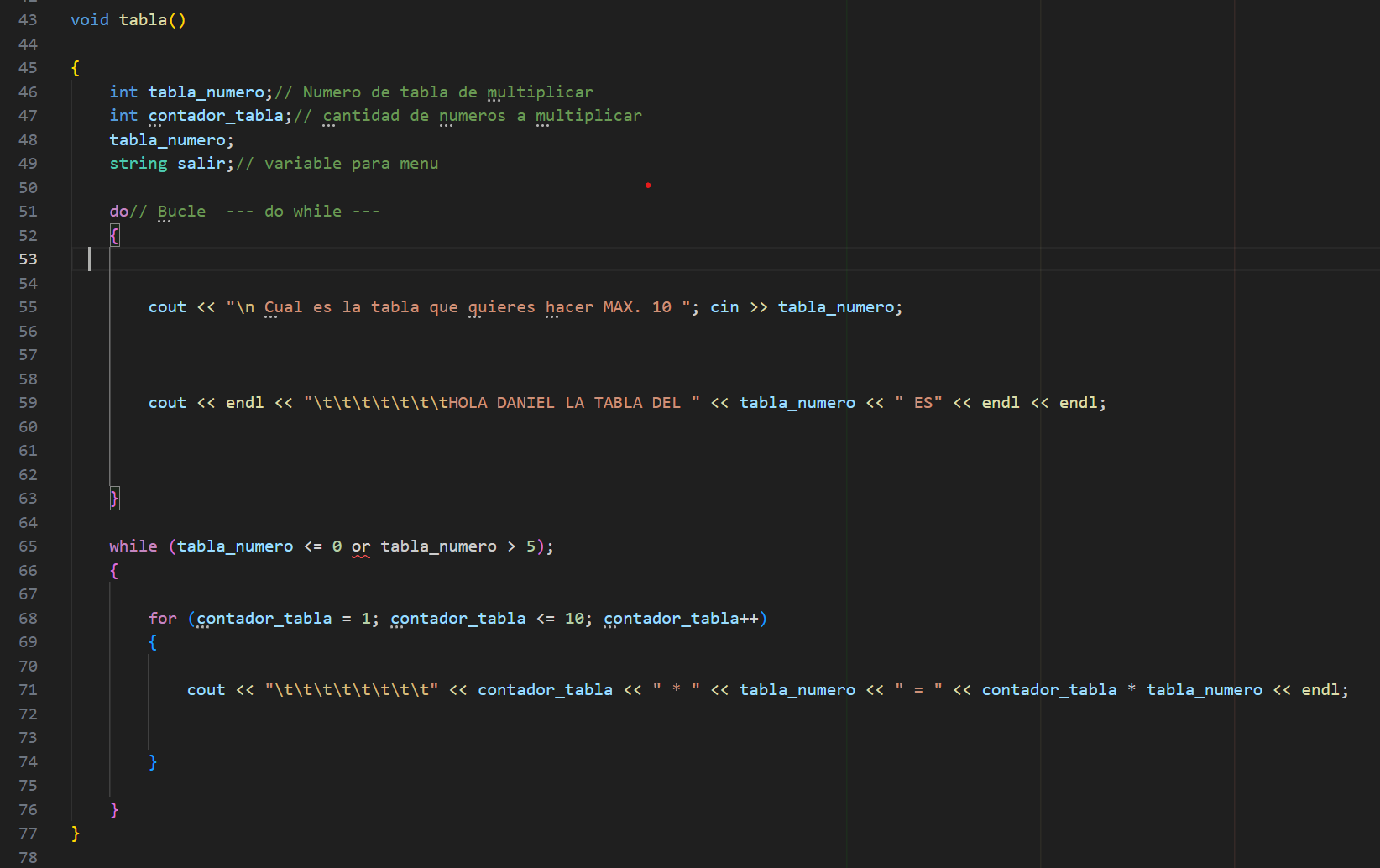Screen dimensions: 1380x868
Task: Select the variable contador_tabla on line 47
Action: coord(216,115)
